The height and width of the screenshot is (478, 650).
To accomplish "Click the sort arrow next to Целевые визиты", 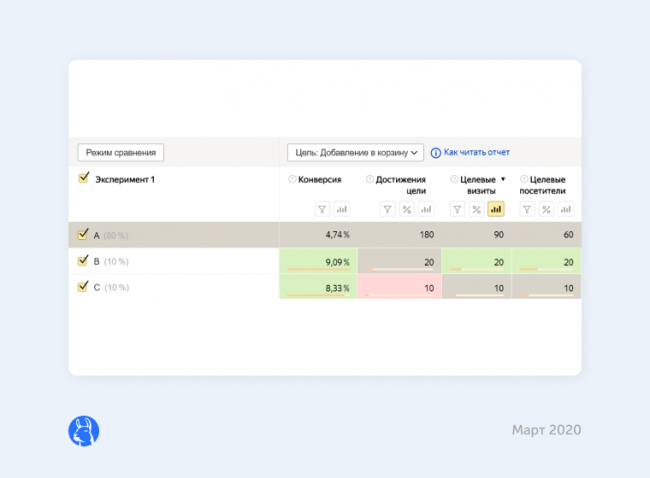I will 503,180.
